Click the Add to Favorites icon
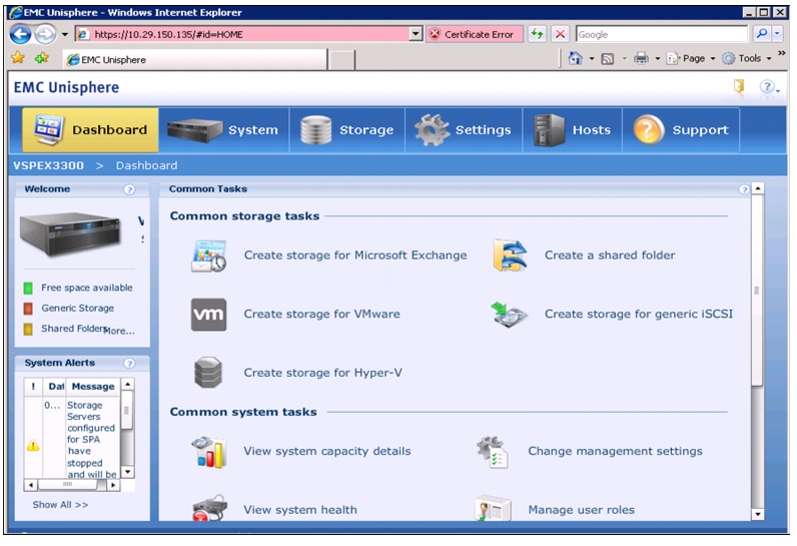797x546 pixels. [x=42, y=58]
